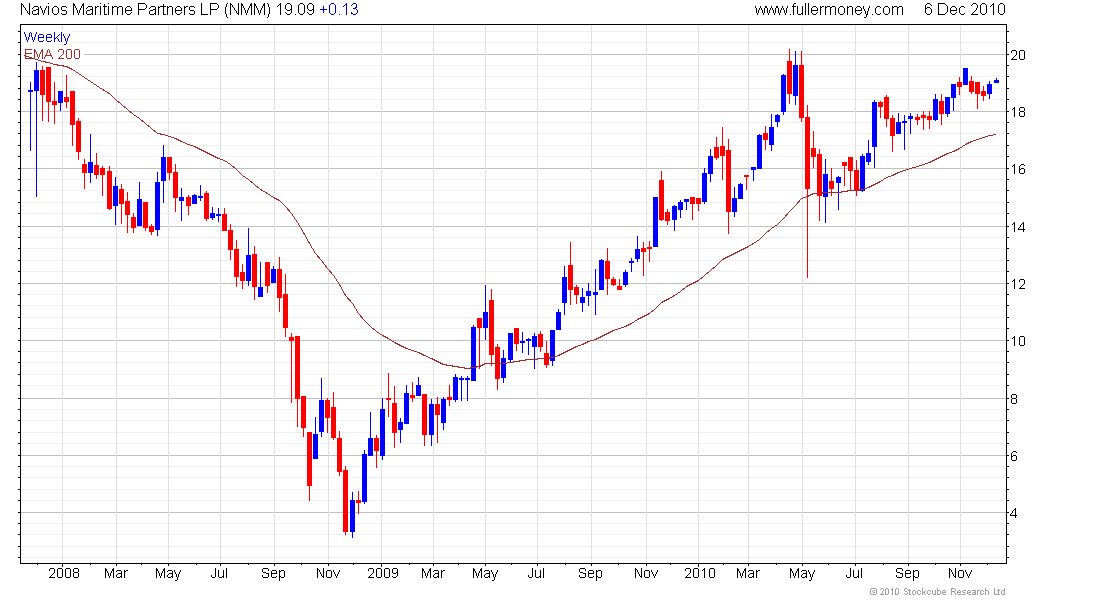1100x600 pixels.
Task: Click the price change value +0.13
Action: click(339, 10)
